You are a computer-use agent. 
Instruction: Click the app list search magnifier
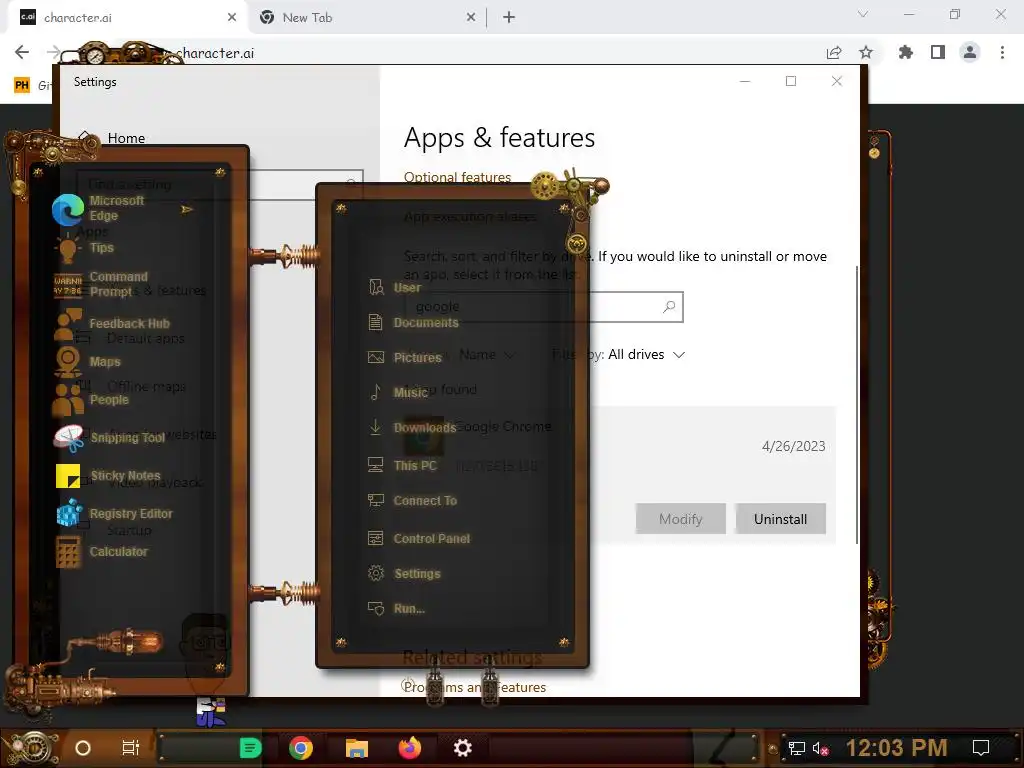pos(669,306)
